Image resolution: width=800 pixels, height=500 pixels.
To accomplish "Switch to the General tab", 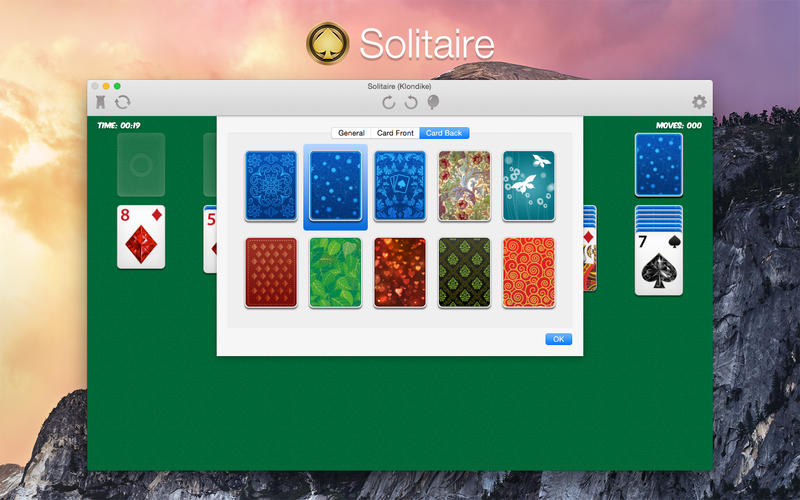I will (351, 133).
